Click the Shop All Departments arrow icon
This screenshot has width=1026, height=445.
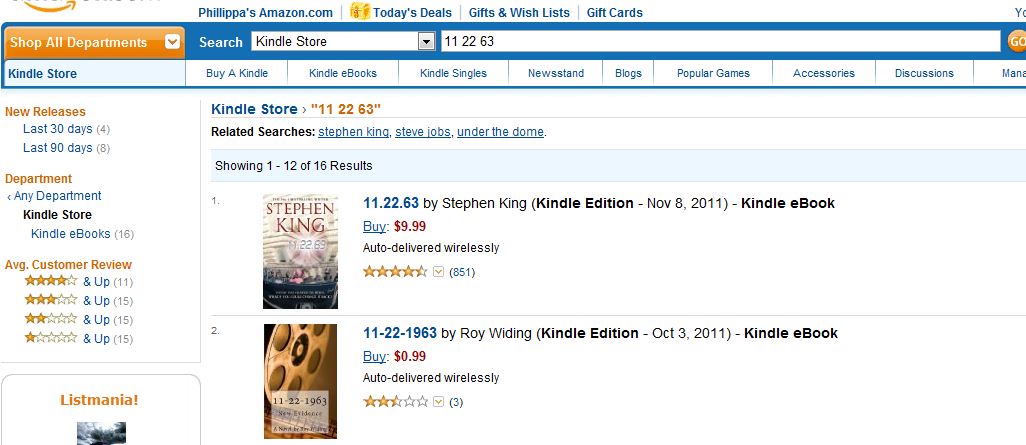(x=173, y=42)
